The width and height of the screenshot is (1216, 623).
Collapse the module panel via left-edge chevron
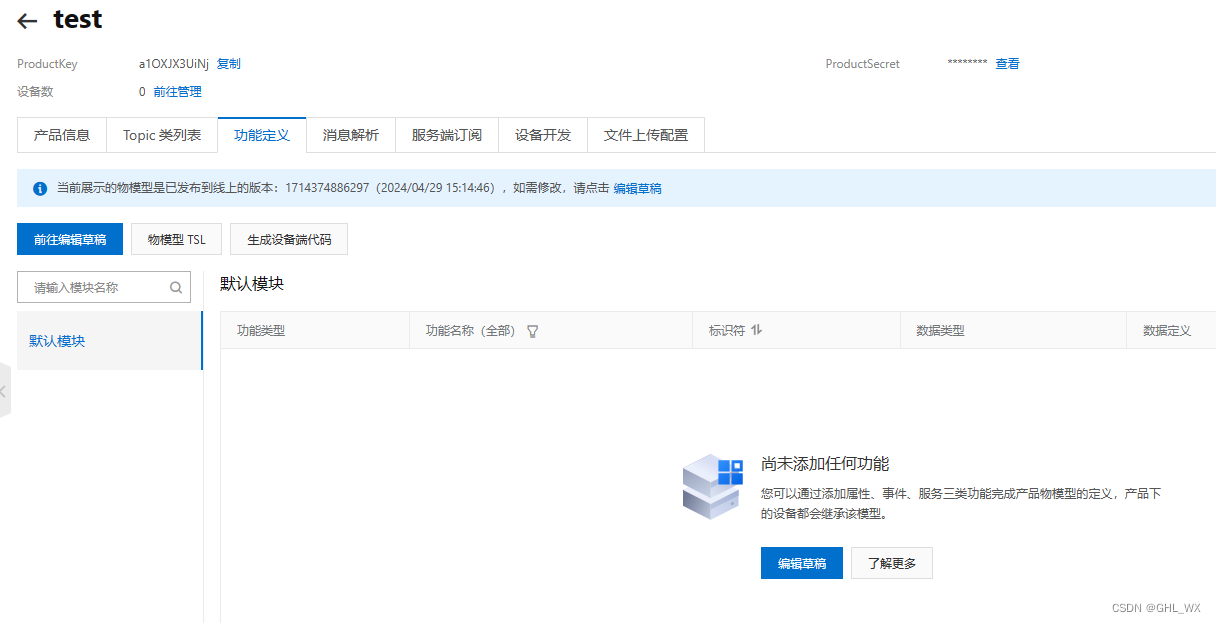pyautogui.click(x=4, y=391)
